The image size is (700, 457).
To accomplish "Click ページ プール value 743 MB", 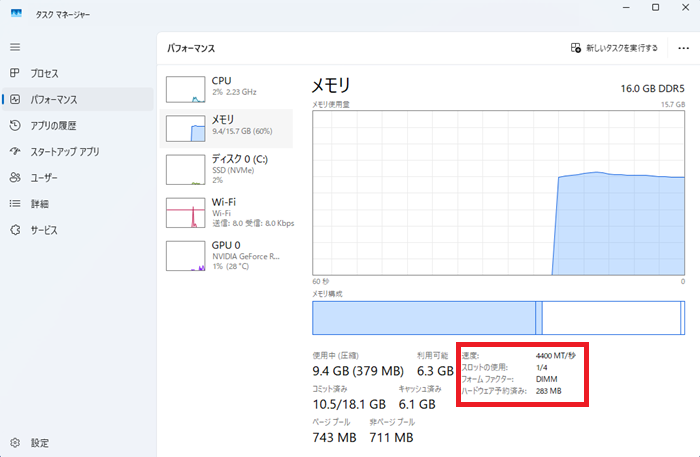I will [x=334, y=437].
